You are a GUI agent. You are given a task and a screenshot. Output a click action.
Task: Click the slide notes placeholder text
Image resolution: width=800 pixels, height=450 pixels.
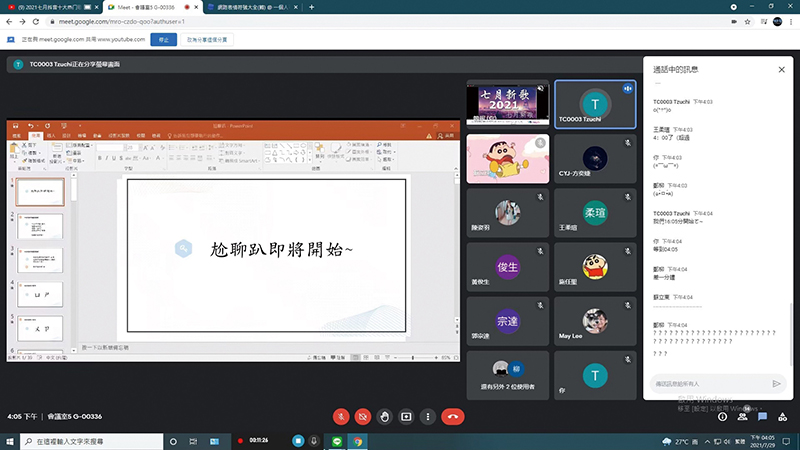click(105, 347)
